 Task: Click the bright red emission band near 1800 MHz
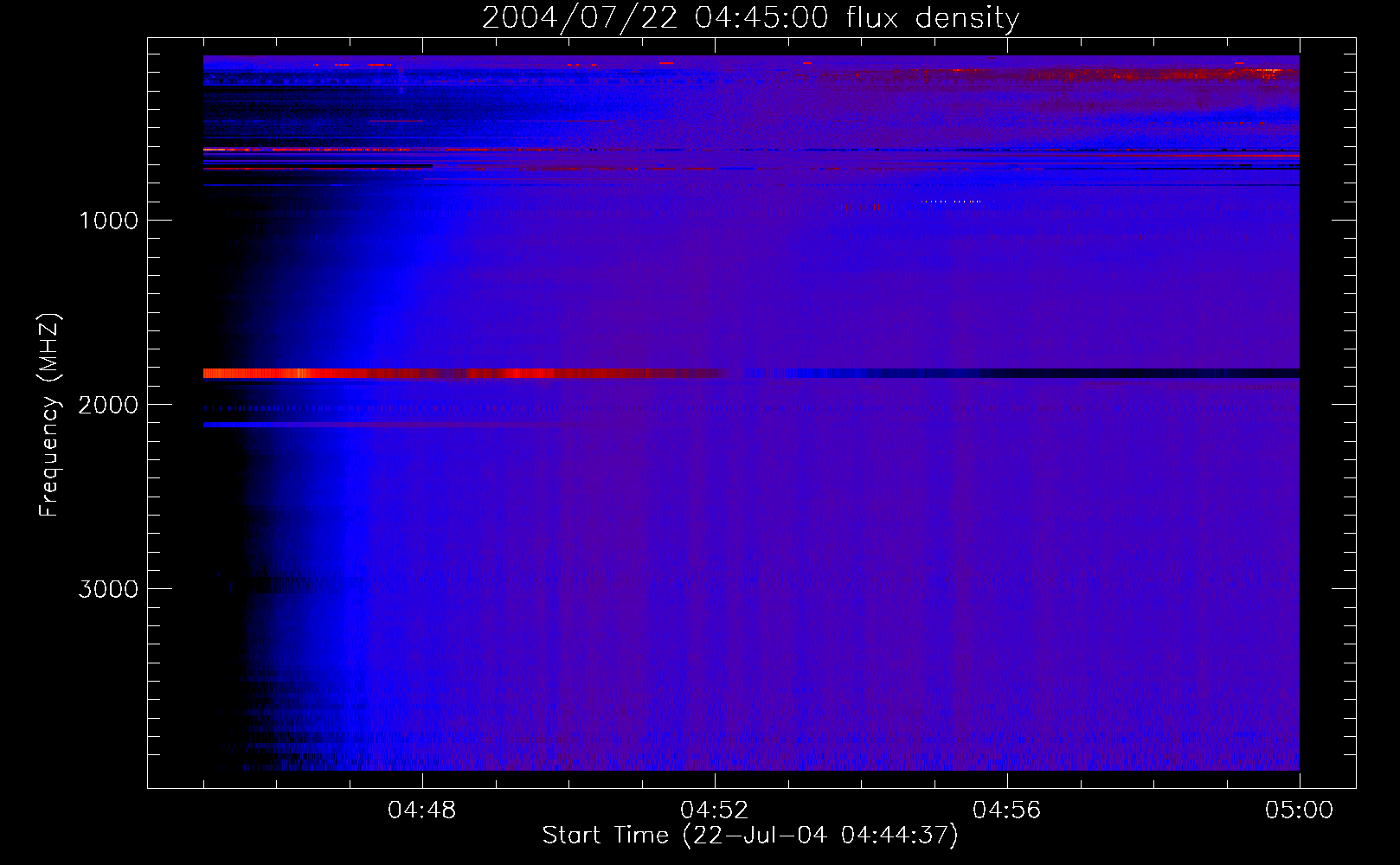pos(467,374)
